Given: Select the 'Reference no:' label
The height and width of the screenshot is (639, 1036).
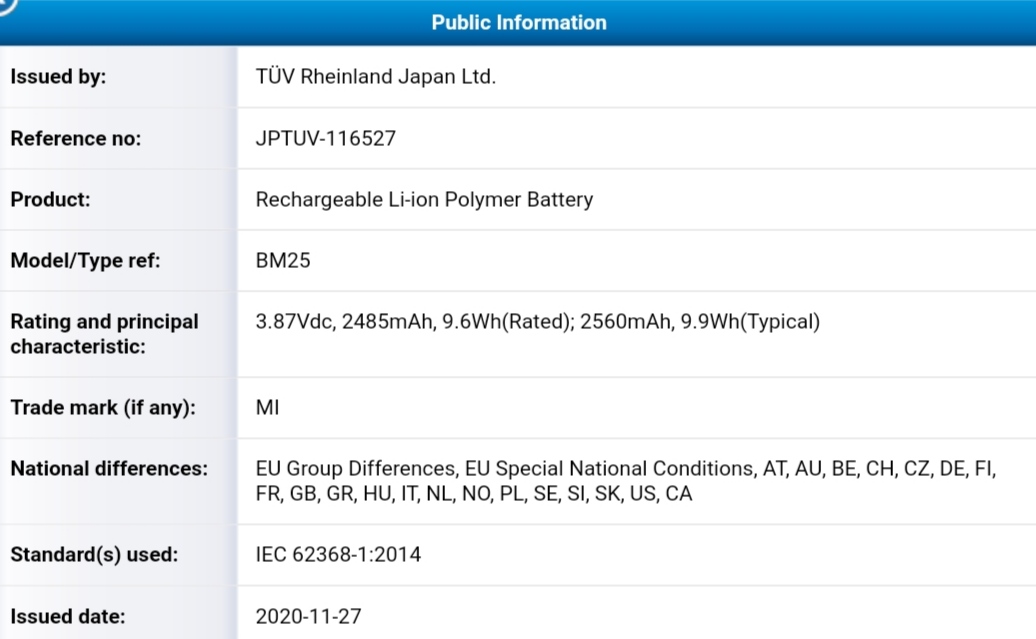Looking at the screenshot, I should click(76, 139).
